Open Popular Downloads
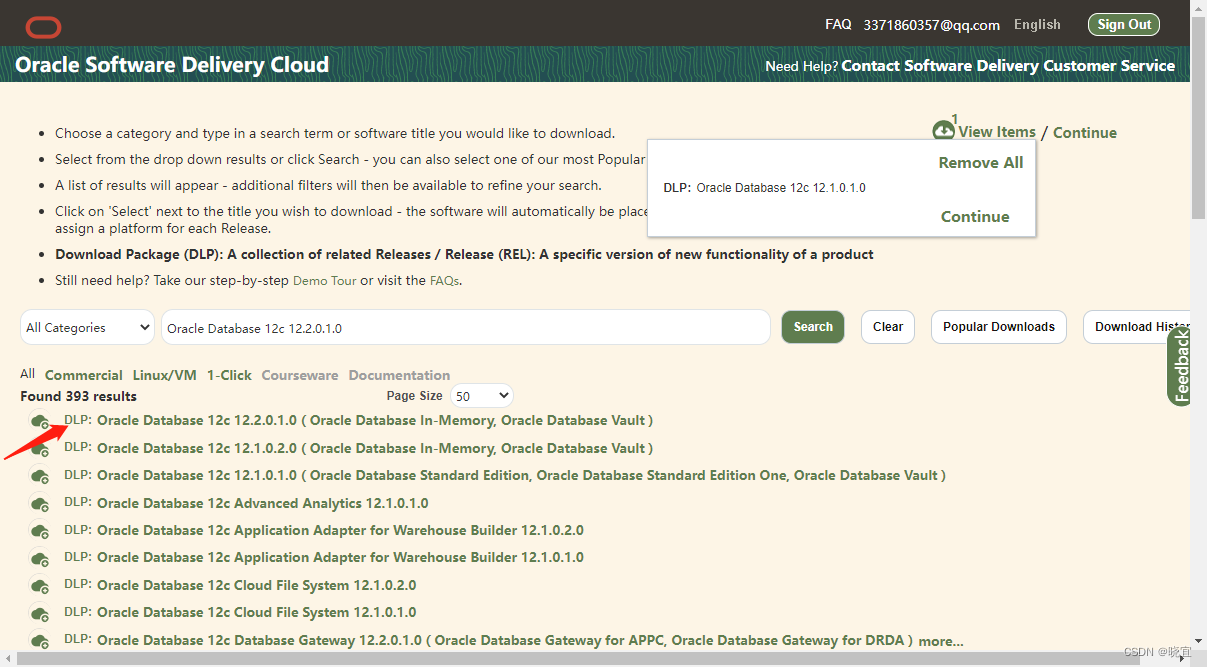Screen dimensions: 1207x667 (x=999, y=327)
